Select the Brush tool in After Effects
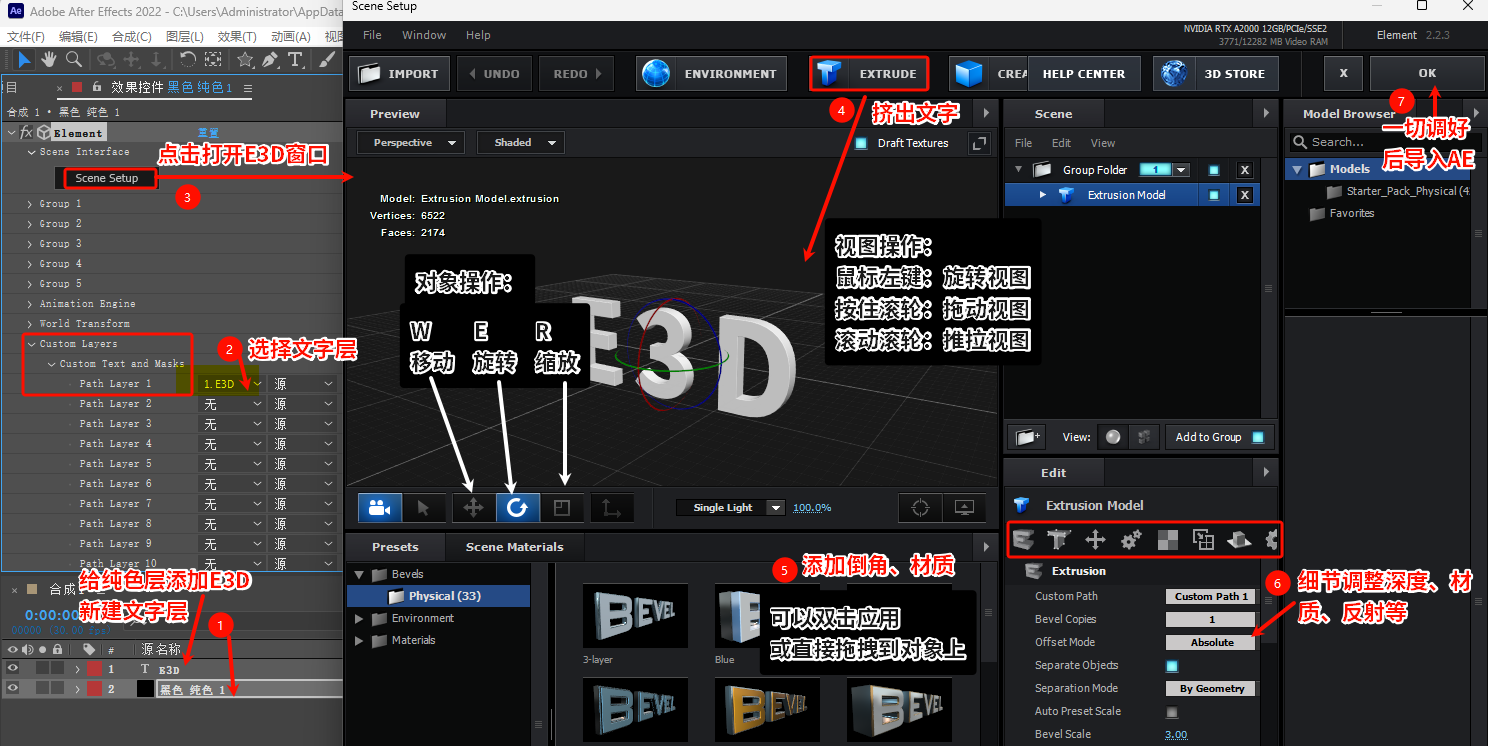Image resolution: width=1488 pixels, height=746 pixels. (x=327, y=60)
